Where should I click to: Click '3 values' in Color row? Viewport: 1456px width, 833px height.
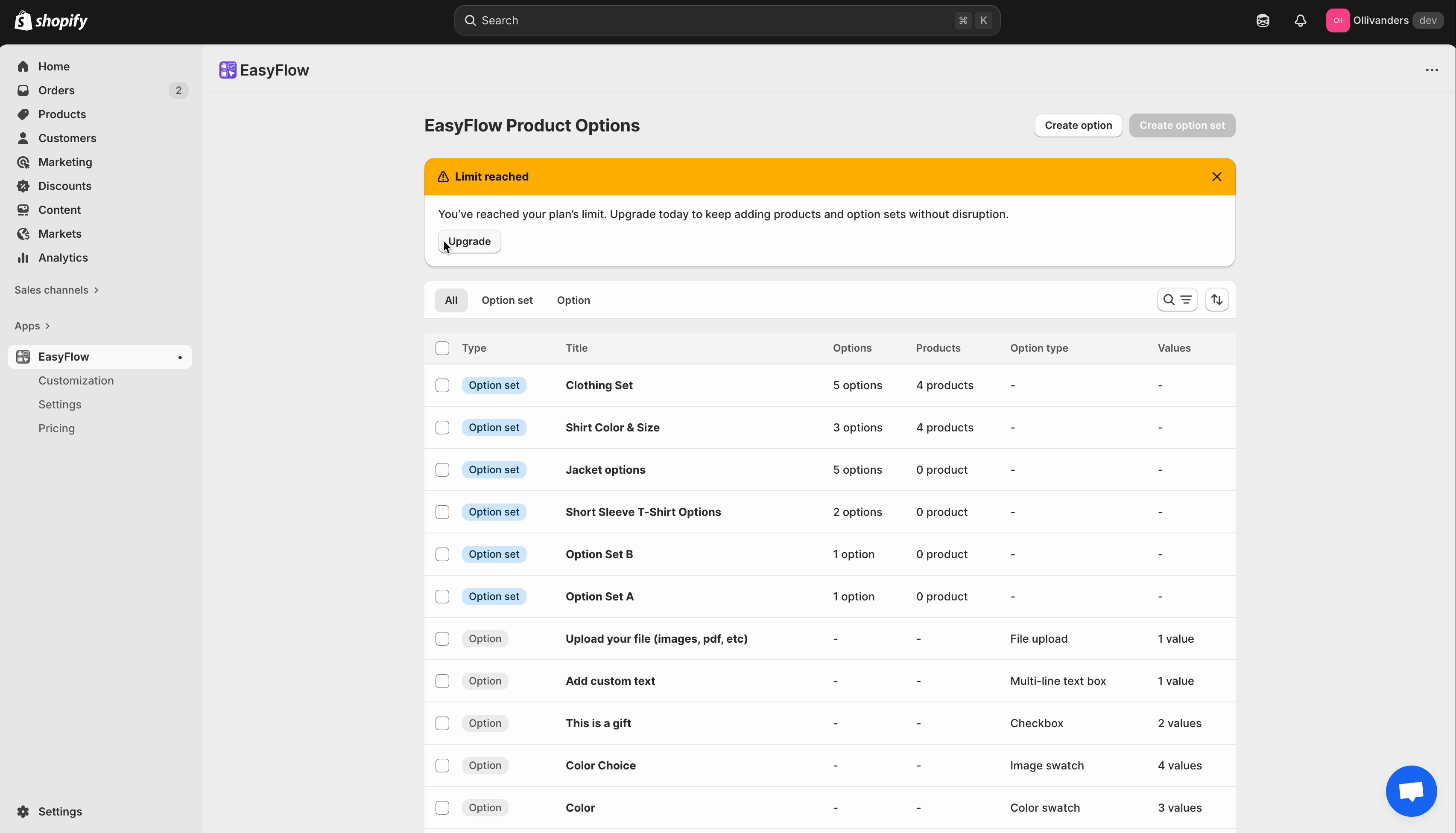[x=1180, y=808]
